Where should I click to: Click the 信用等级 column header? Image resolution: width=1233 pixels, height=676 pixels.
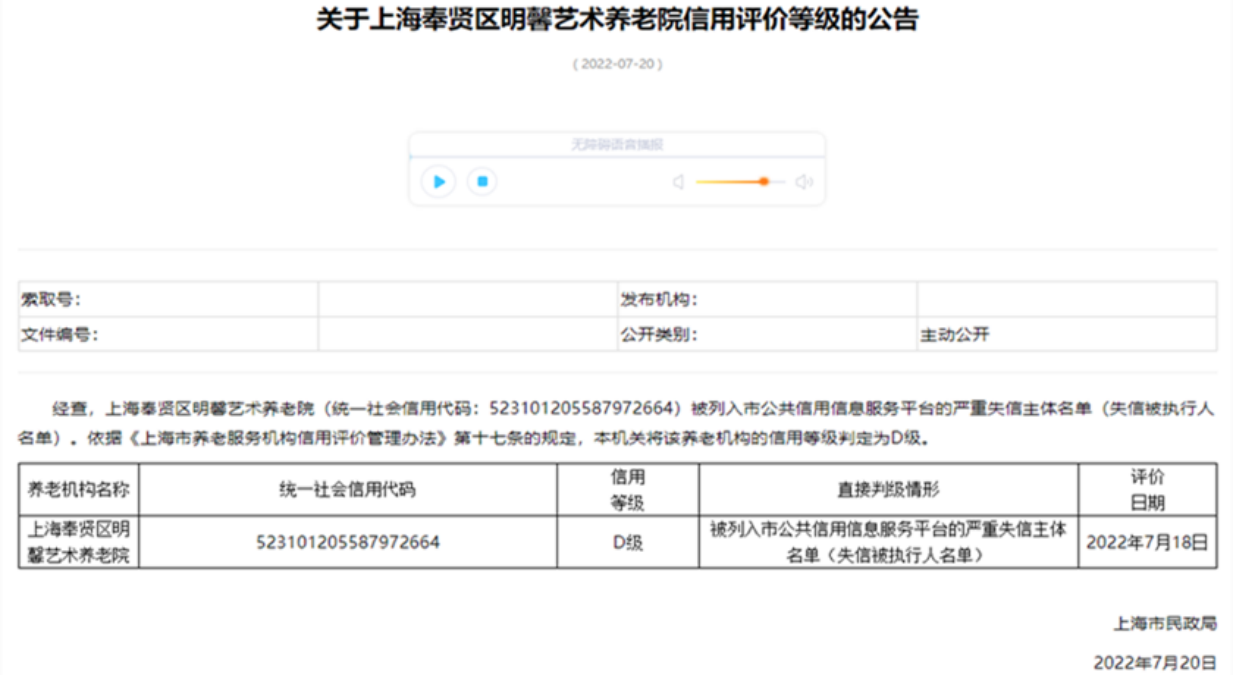pos(628,490)
